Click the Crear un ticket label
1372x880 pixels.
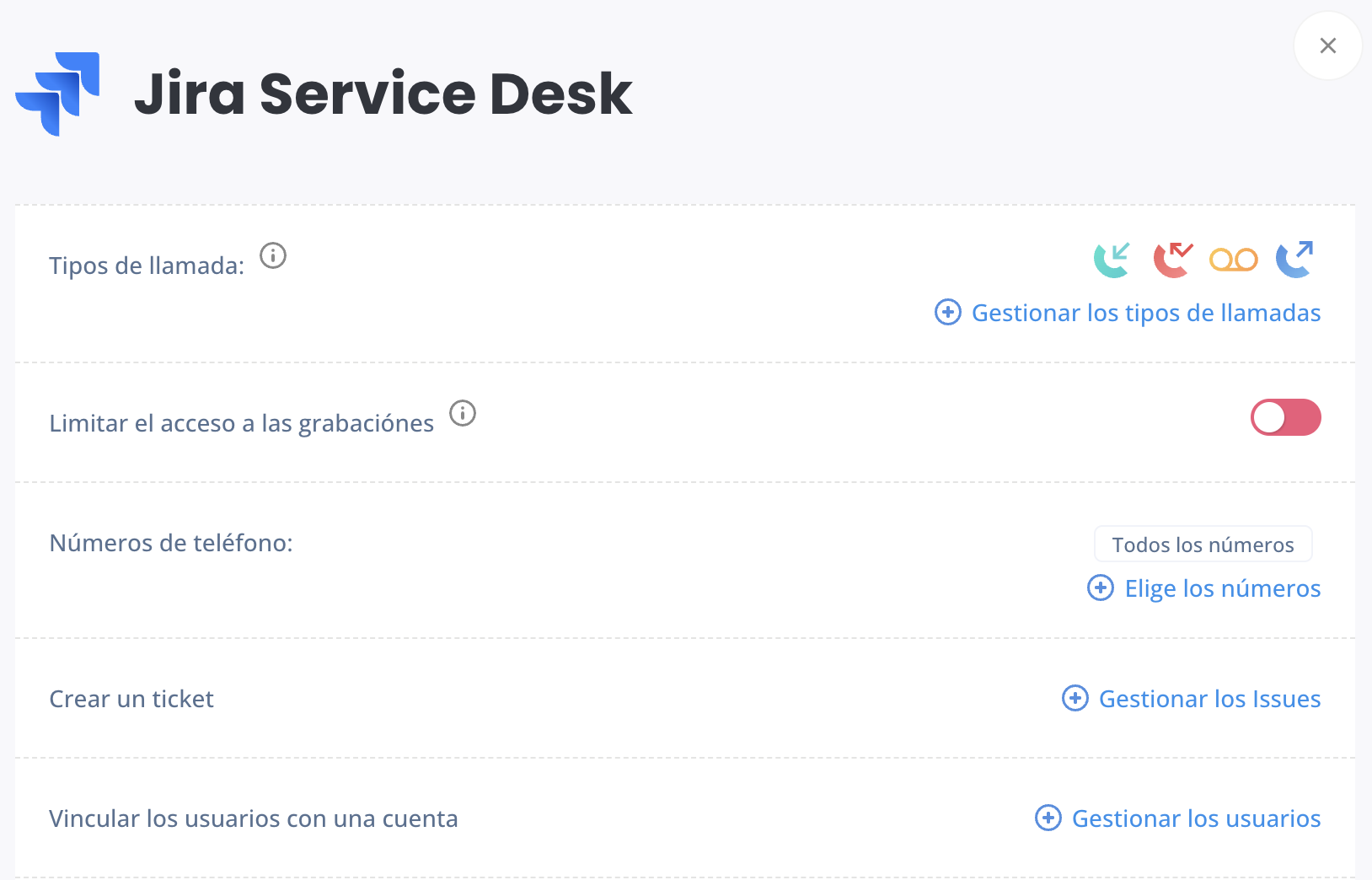[x=131, y=699]
